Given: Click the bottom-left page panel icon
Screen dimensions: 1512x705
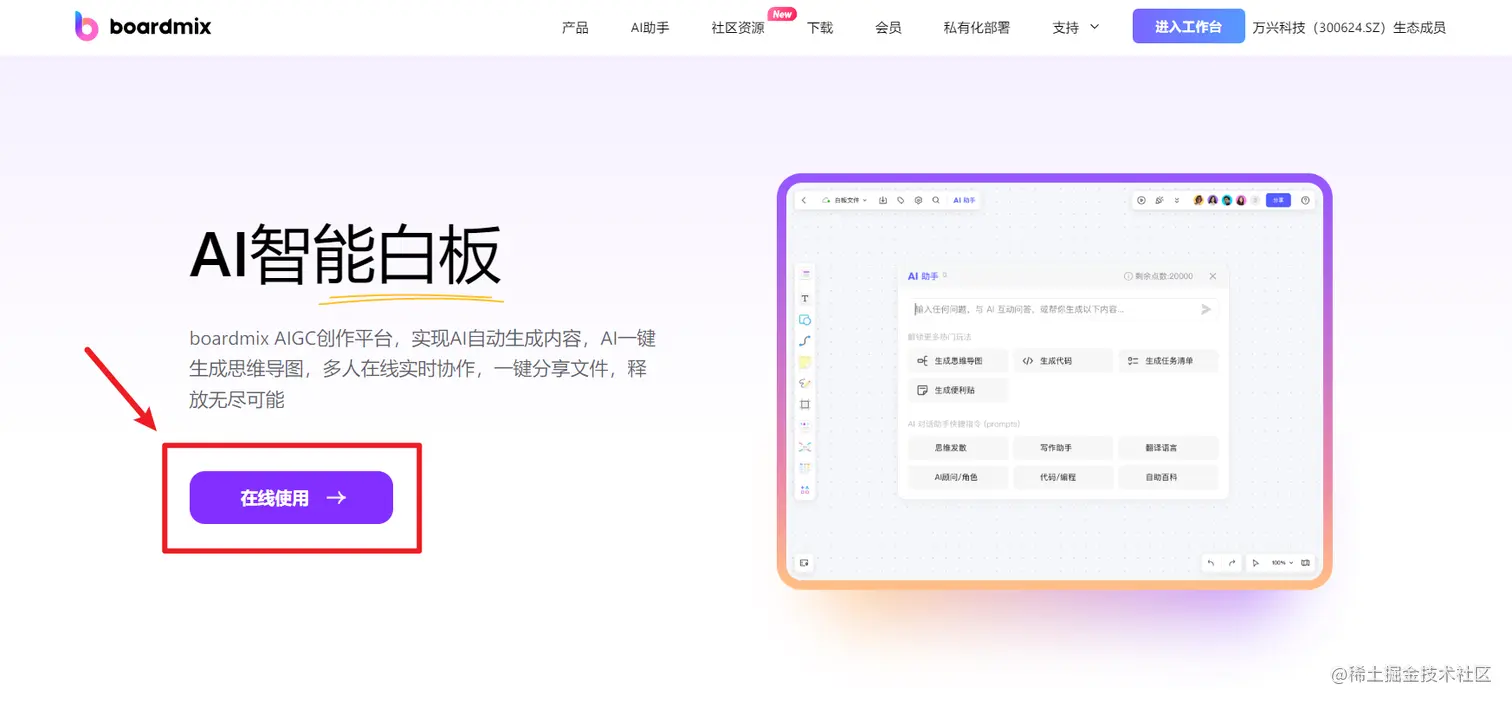Looking at the screenshot, I should click(x=804, y=563).
